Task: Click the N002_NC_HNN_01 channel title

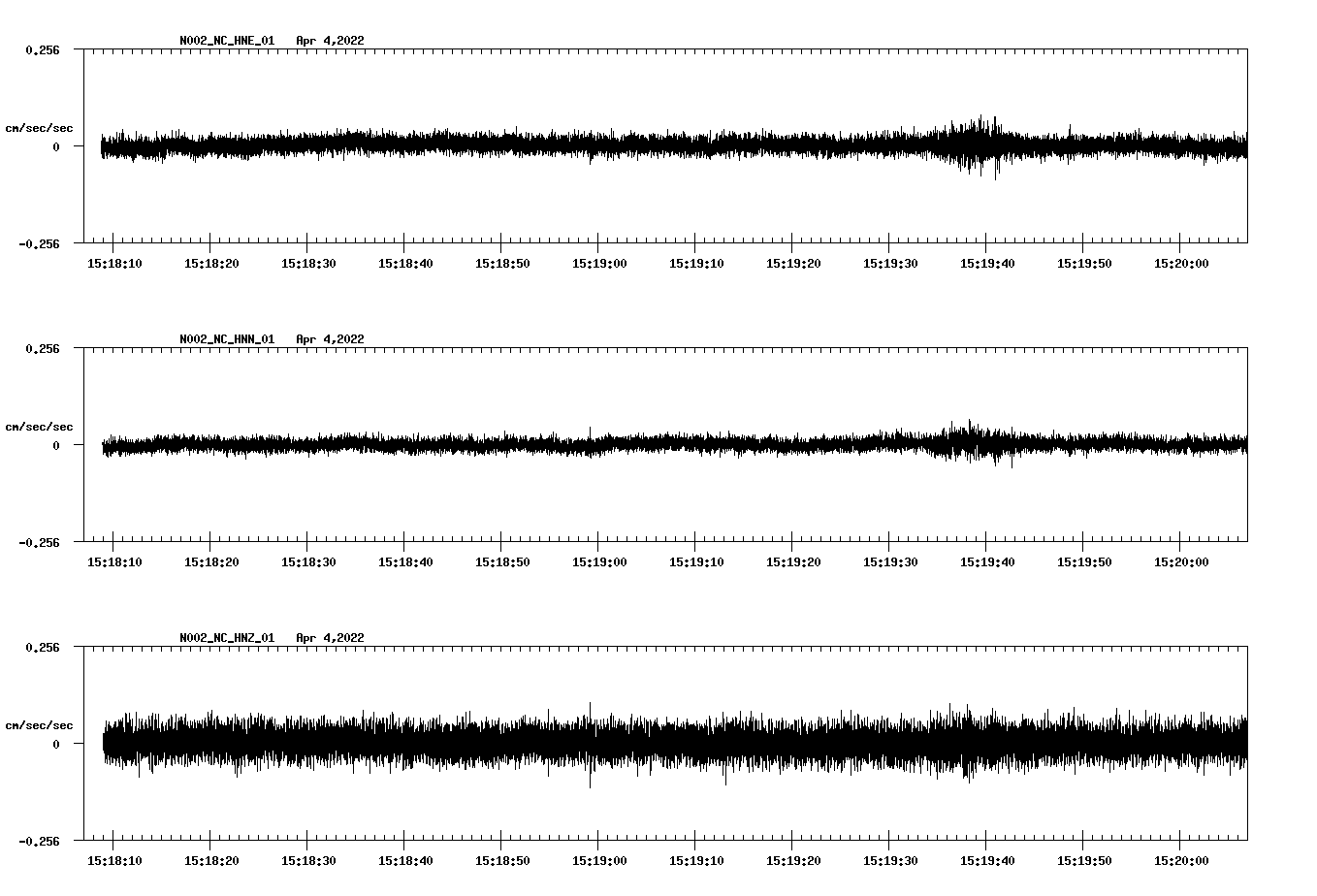Action: 227,339
